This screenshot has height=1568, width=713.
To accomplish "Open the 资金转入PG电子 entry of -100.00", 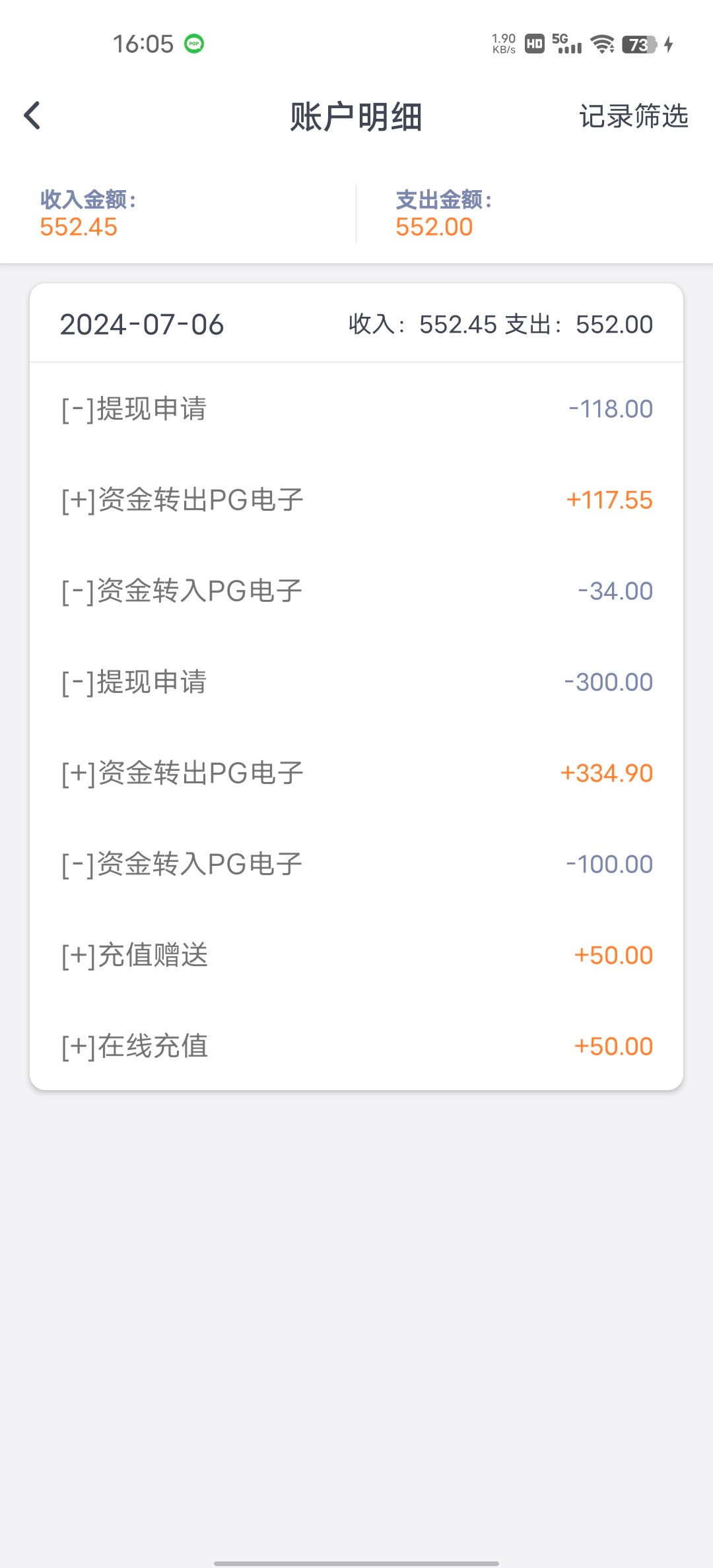I will coord(356,865).
